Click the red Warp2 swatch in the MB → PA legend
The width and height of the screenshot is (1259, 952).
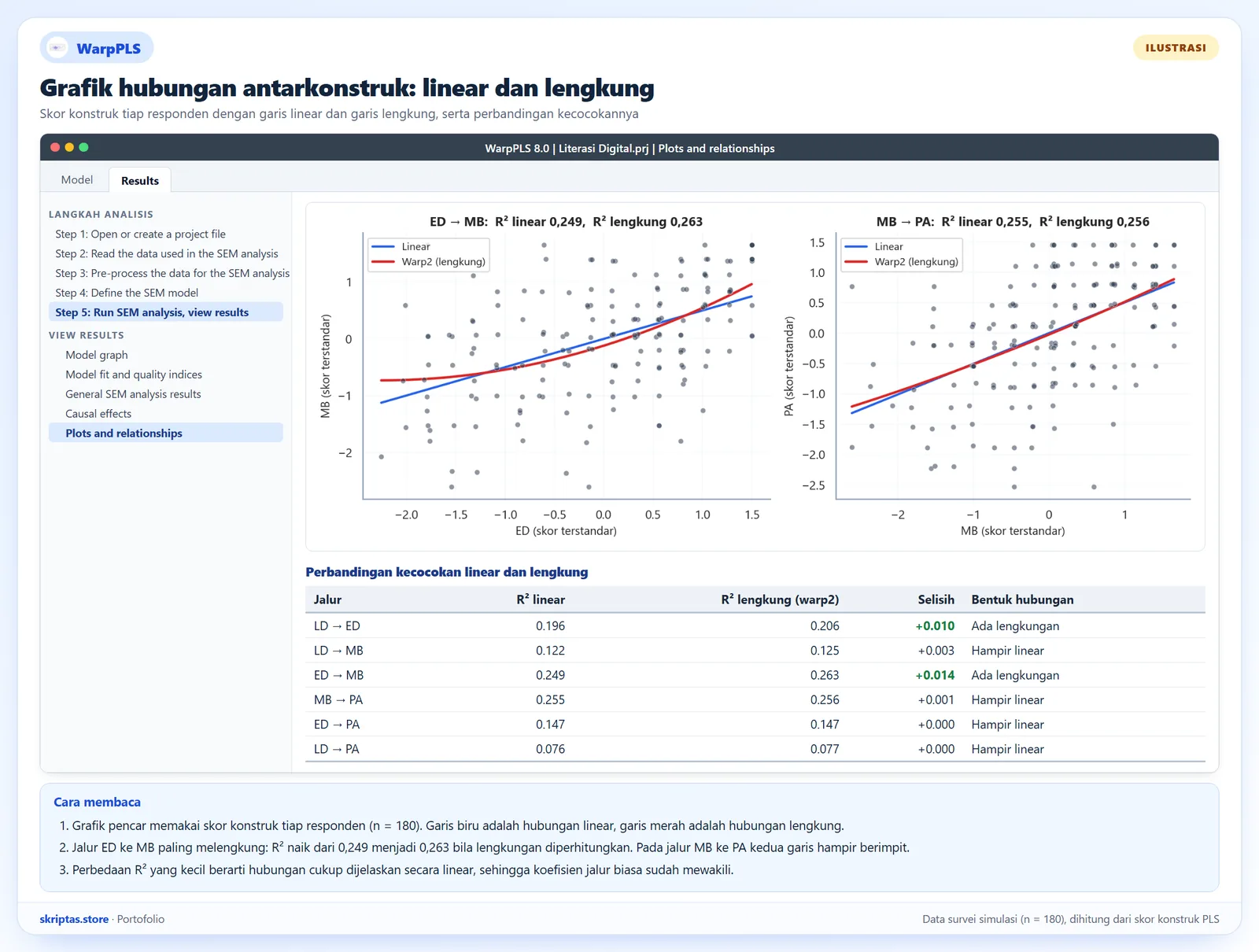(855, 262)
